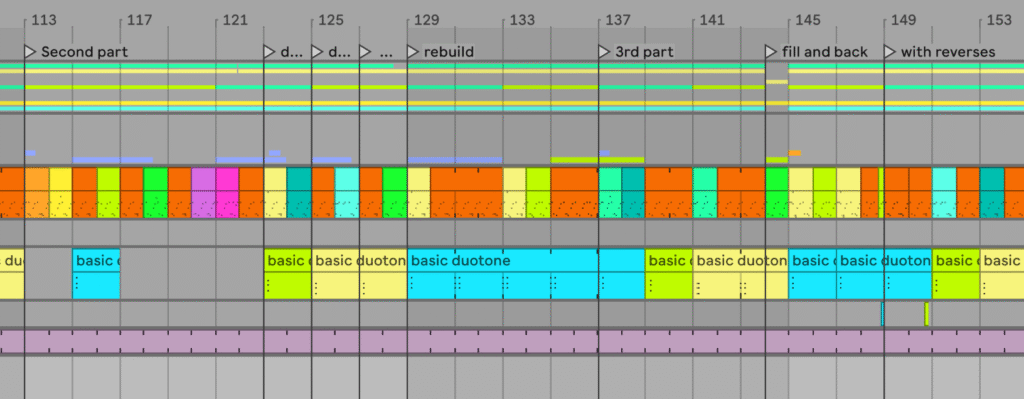Select the 3rd part locator label
This screenshot has height=399, width=1024.
point(644,52)
